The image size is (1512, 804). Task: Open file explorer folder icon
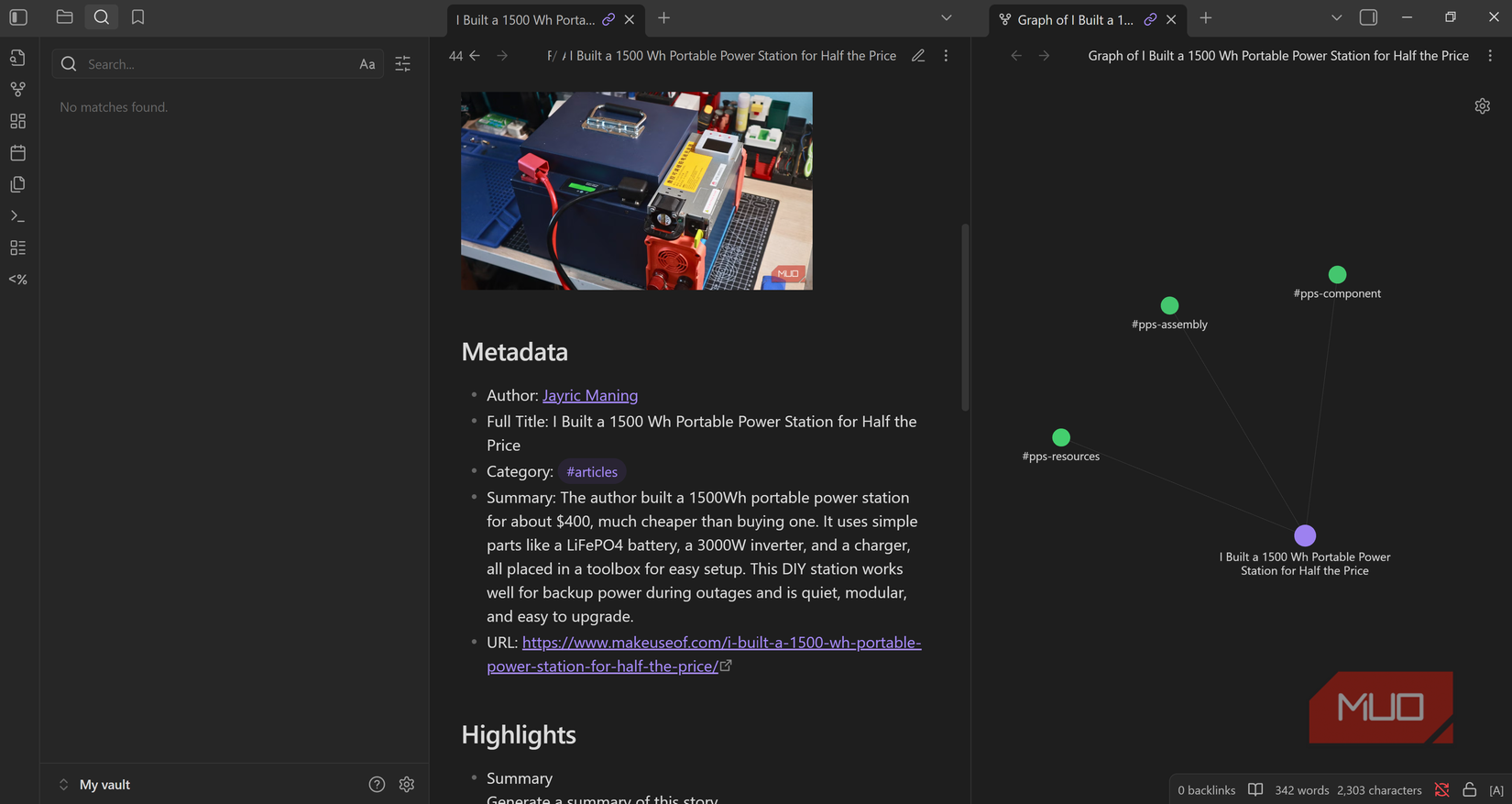pos(64,17)
